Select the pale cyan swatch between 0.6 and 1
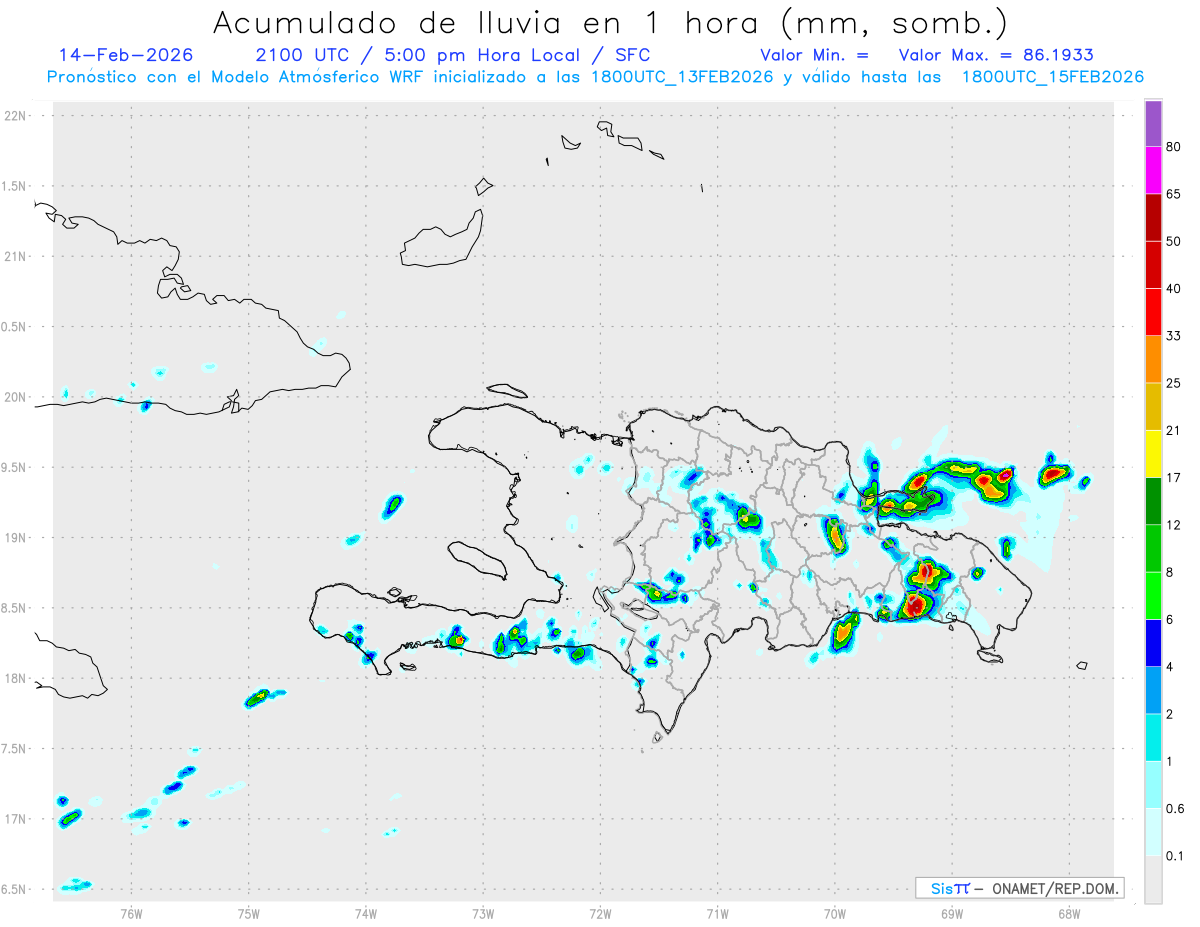The image size is (1200, 927). click(x=1153, y=784)
